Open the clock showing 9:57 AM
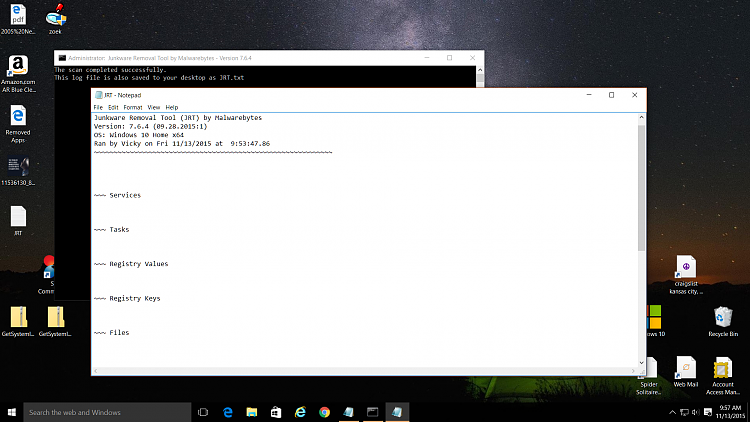Viewport: 750px width, 422px height. [730, 412]
